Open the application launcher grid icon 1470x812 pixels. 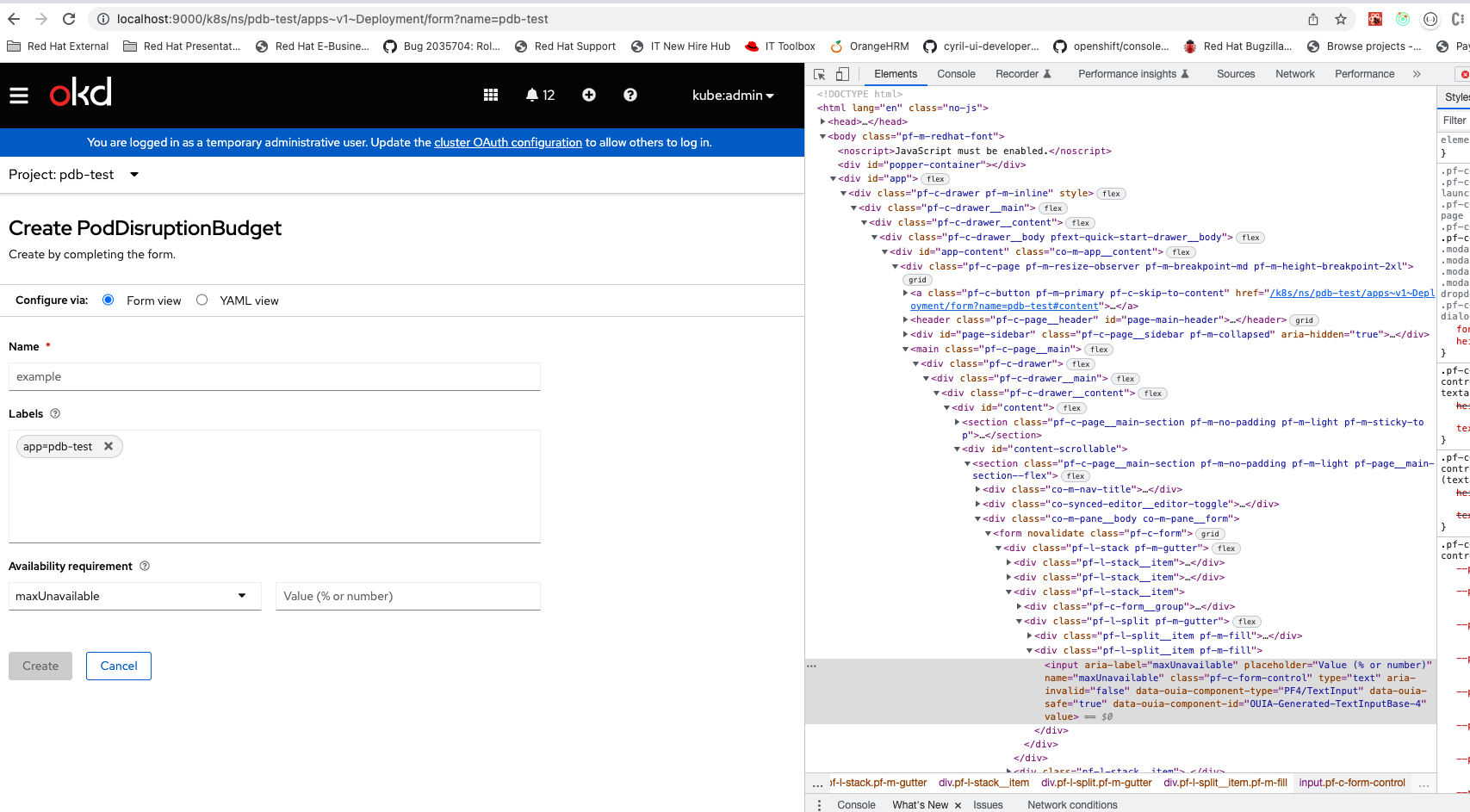click(491, 96)
